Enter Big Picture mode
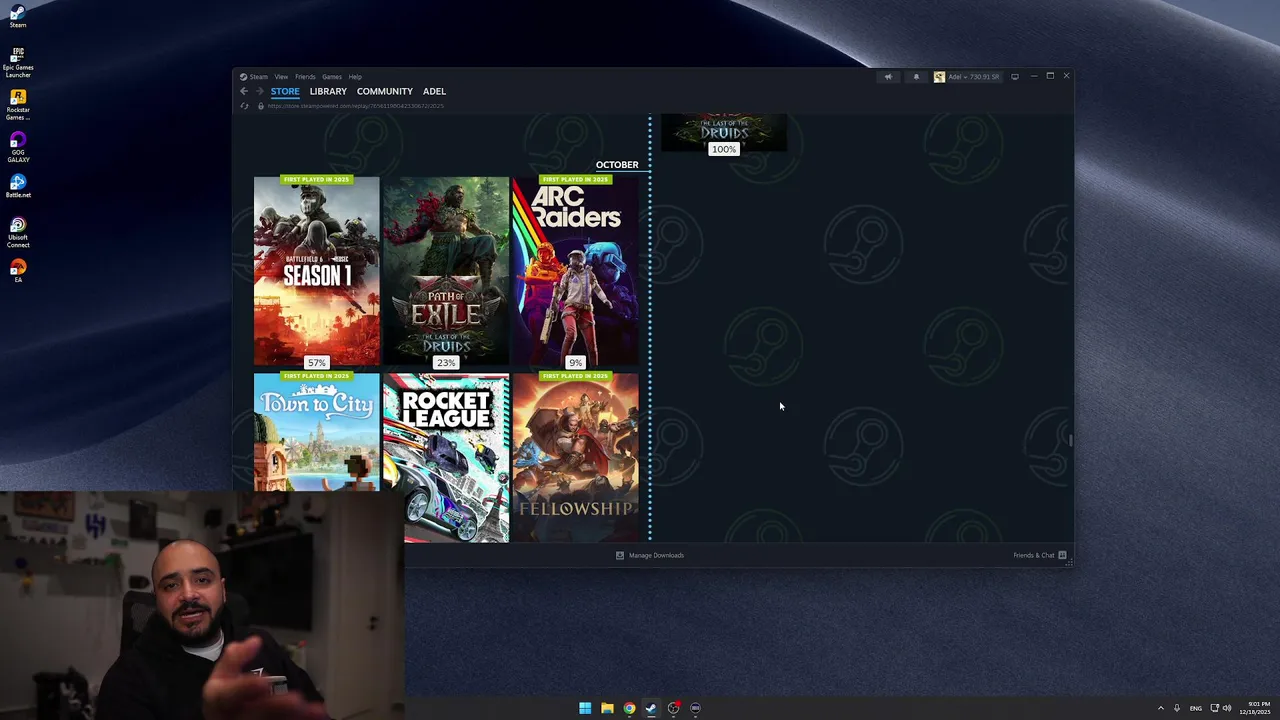The height and width of the screenshot is (720, 1280). click(1015, 77)
